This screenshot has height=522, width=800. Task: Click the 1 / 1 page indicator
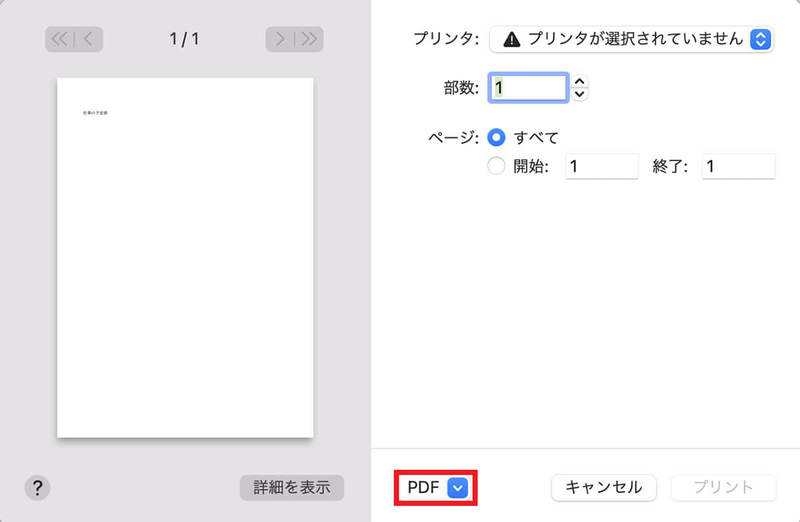tap(184, 39)
